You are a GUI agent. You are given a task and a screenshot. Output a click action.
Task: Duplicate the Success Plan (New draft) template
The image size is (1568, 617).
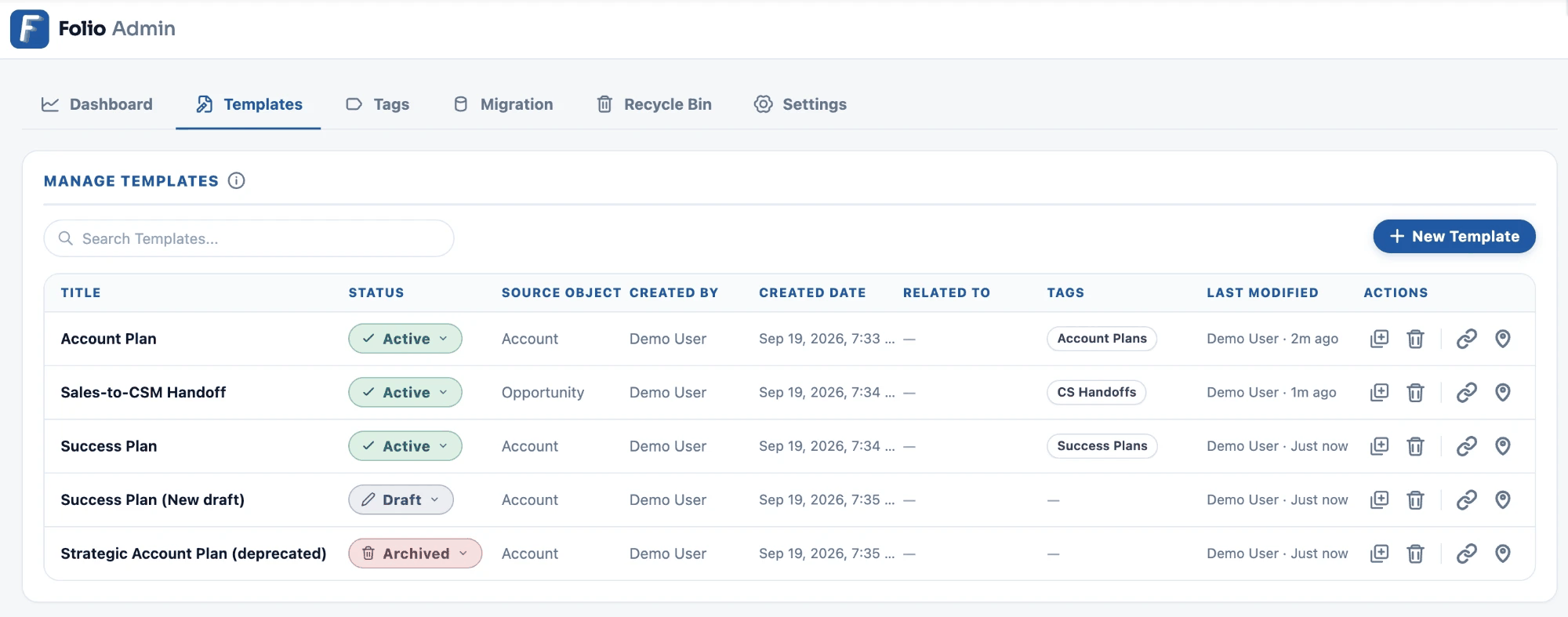click(1379, 499)
